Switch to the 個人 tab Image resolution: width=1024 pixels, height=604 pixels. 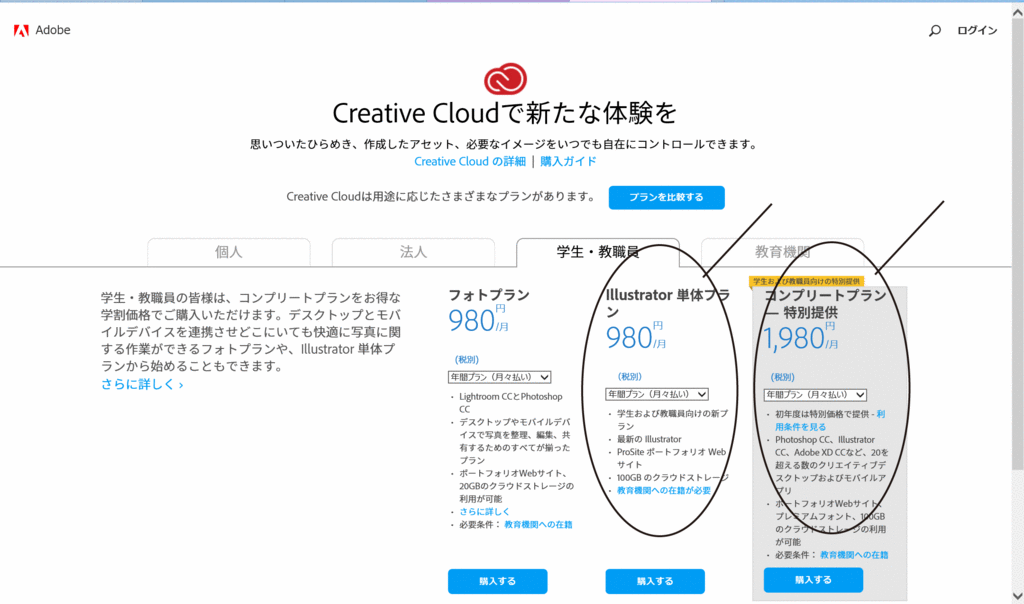229,252
